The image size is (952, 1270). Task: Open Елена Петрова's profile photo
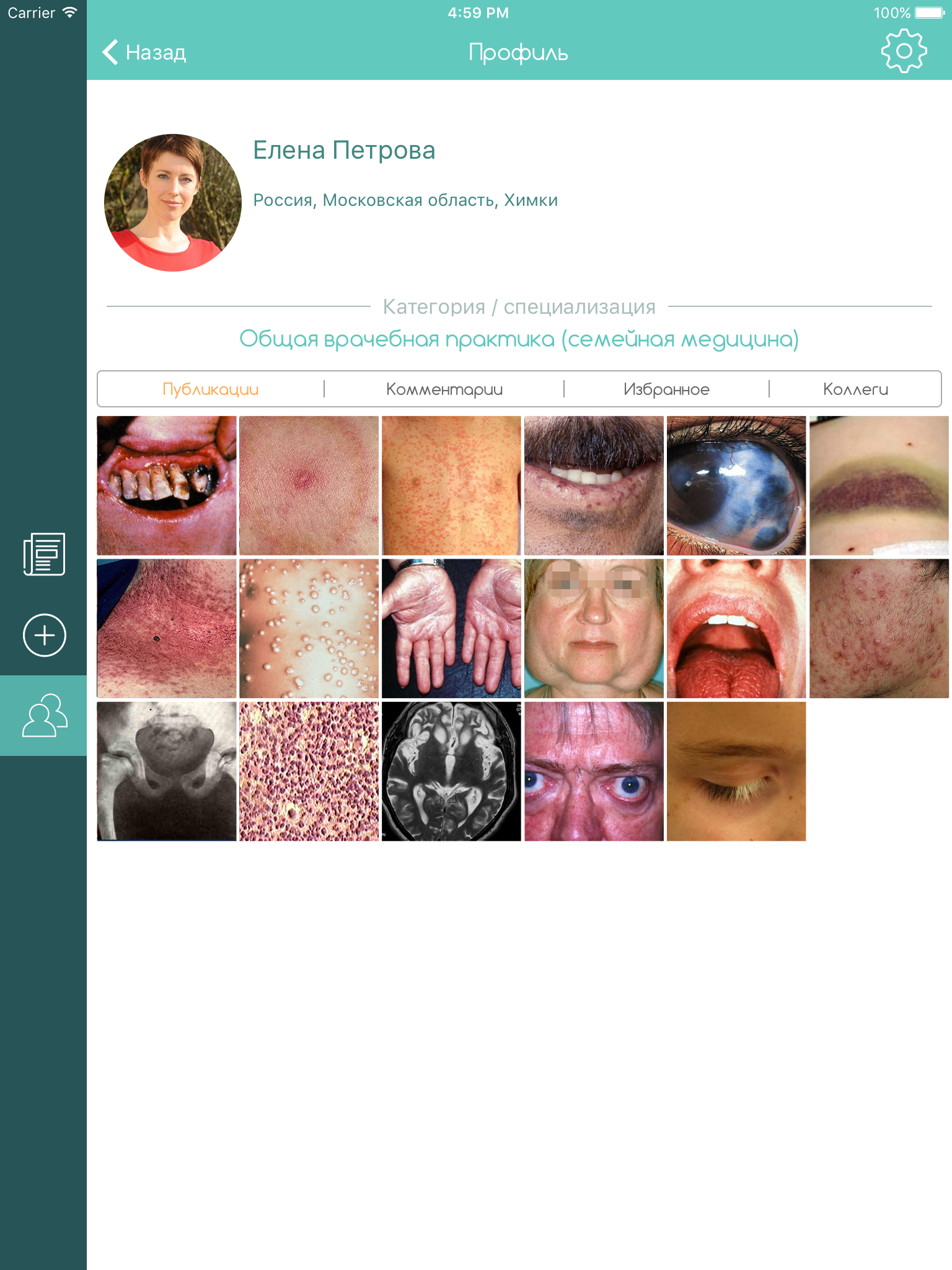pyautogui.click(x=173, y=203)
